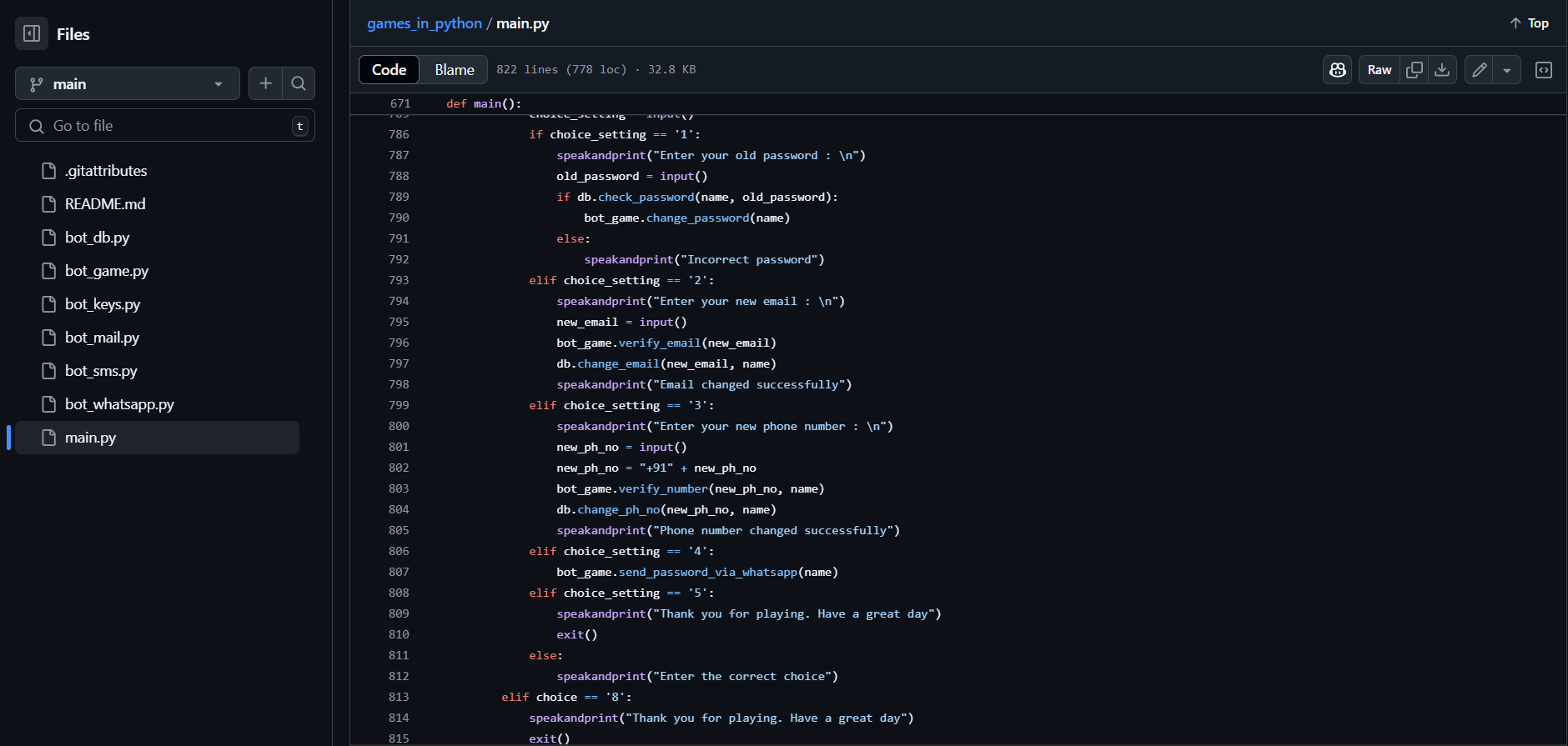Image resolution: width=1568 pixels, height=746 pixels.
Task: Click the file icon beside bot_db.py
Action: point(49,238)
